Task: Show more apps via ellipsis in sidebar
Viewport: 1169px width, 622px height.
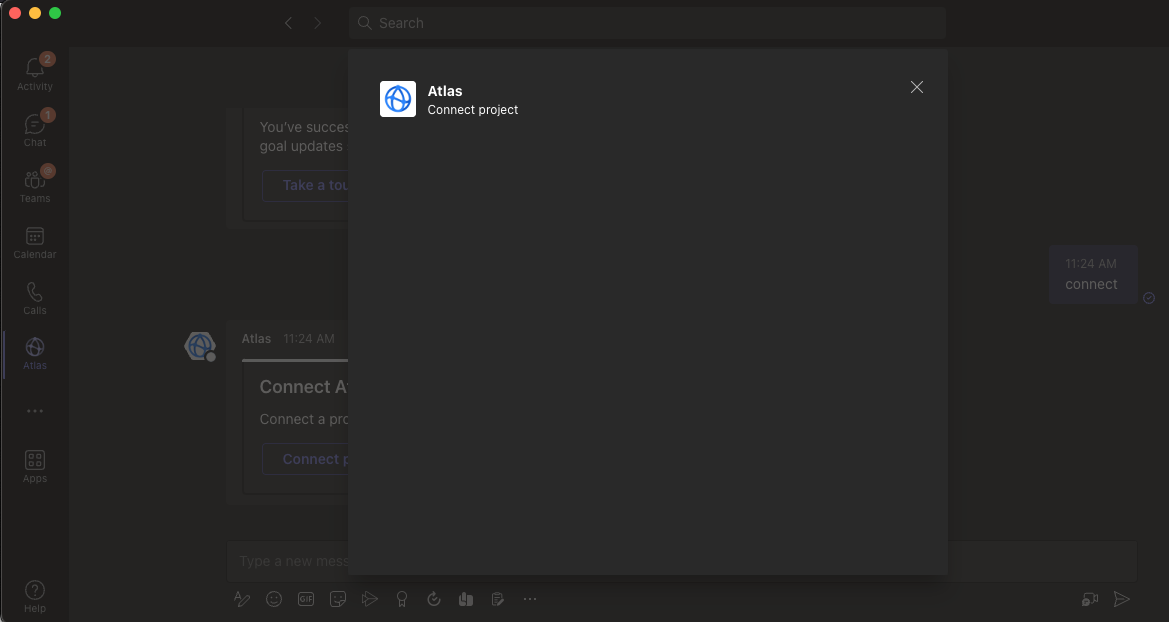Action: pos(34,411)
